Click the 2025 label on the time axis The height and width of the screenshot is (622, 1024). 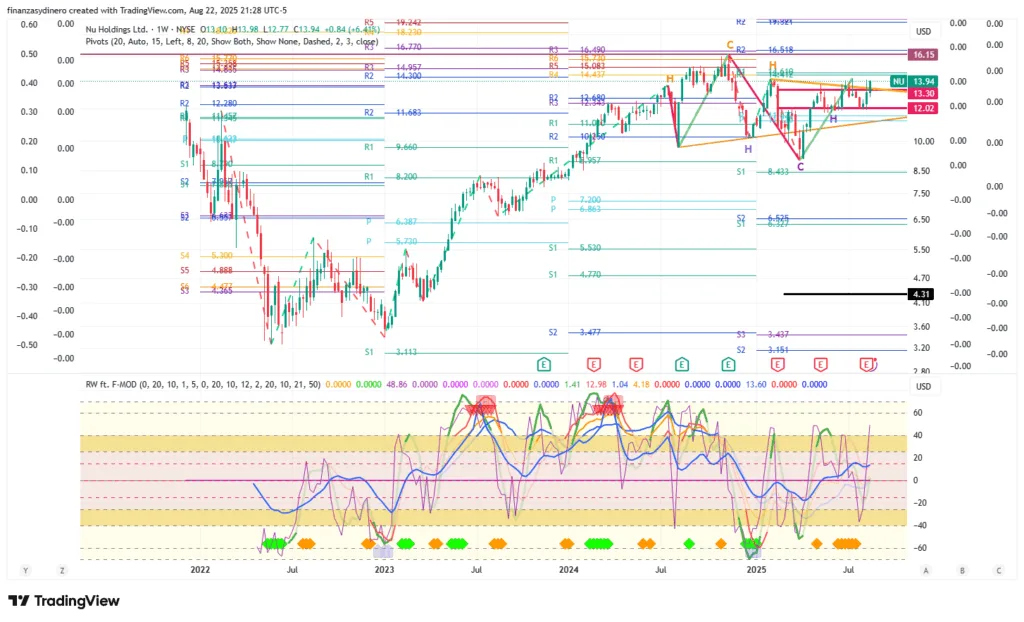coord(756,570)
